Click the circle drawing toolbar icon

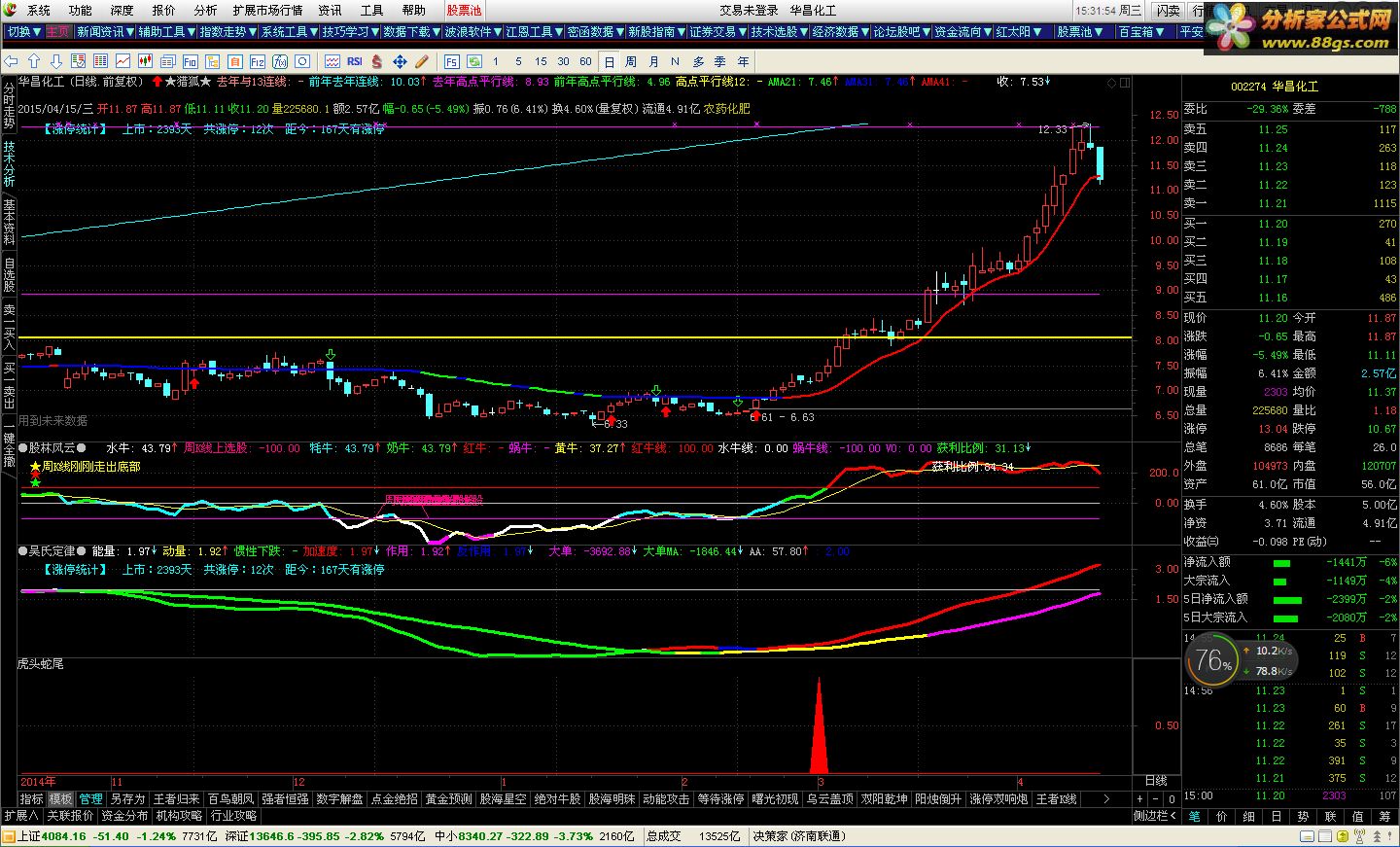point(301,61)
